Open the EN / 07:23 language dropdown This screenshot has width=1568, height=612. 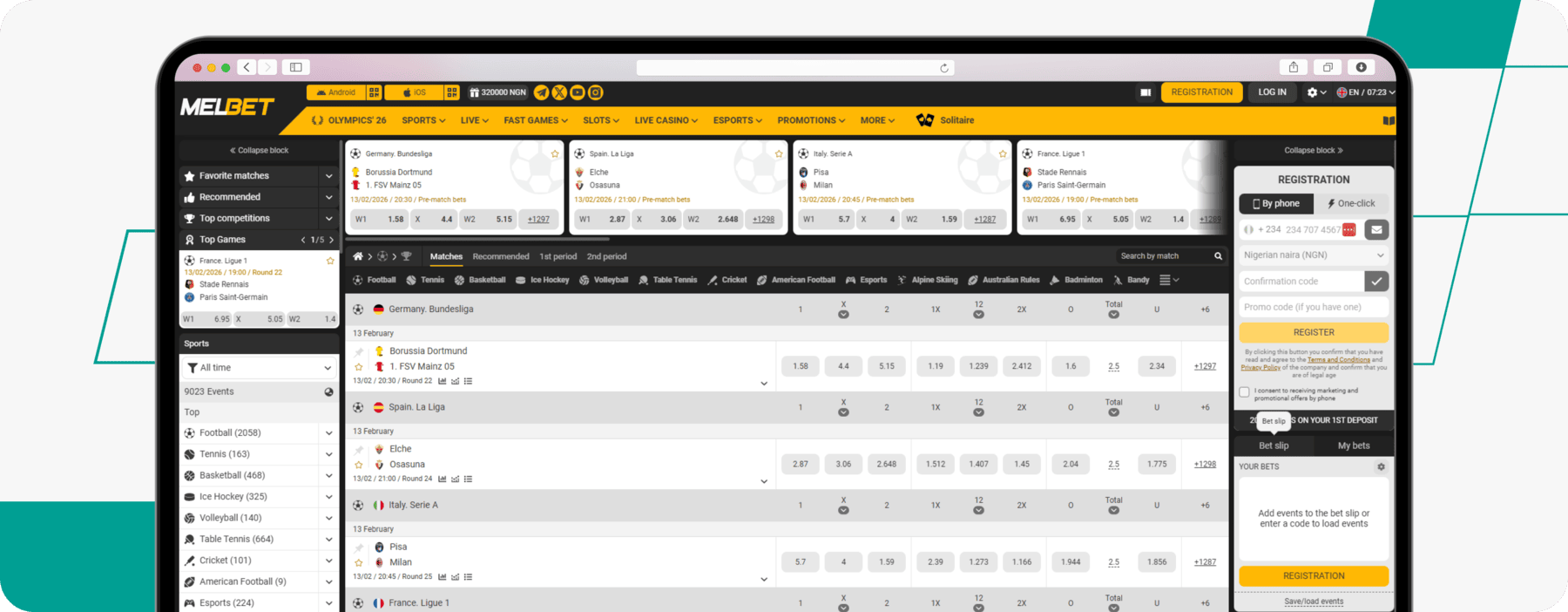point(1365,92)
